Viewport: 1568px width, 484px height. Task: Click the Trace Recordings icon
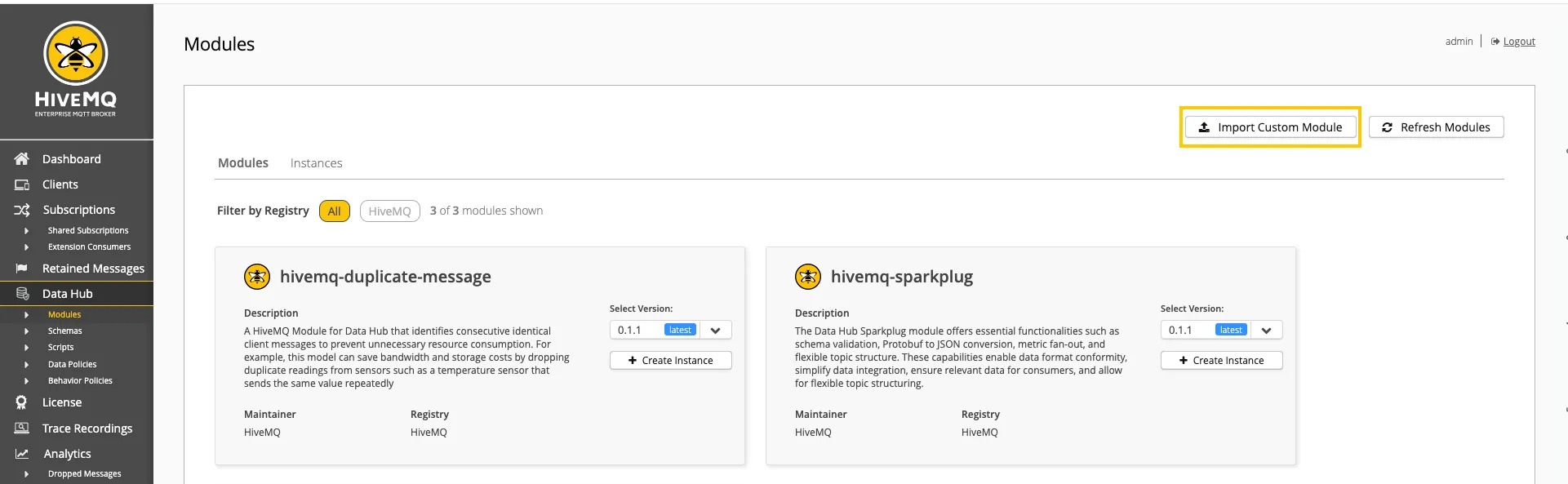point(22,428)
